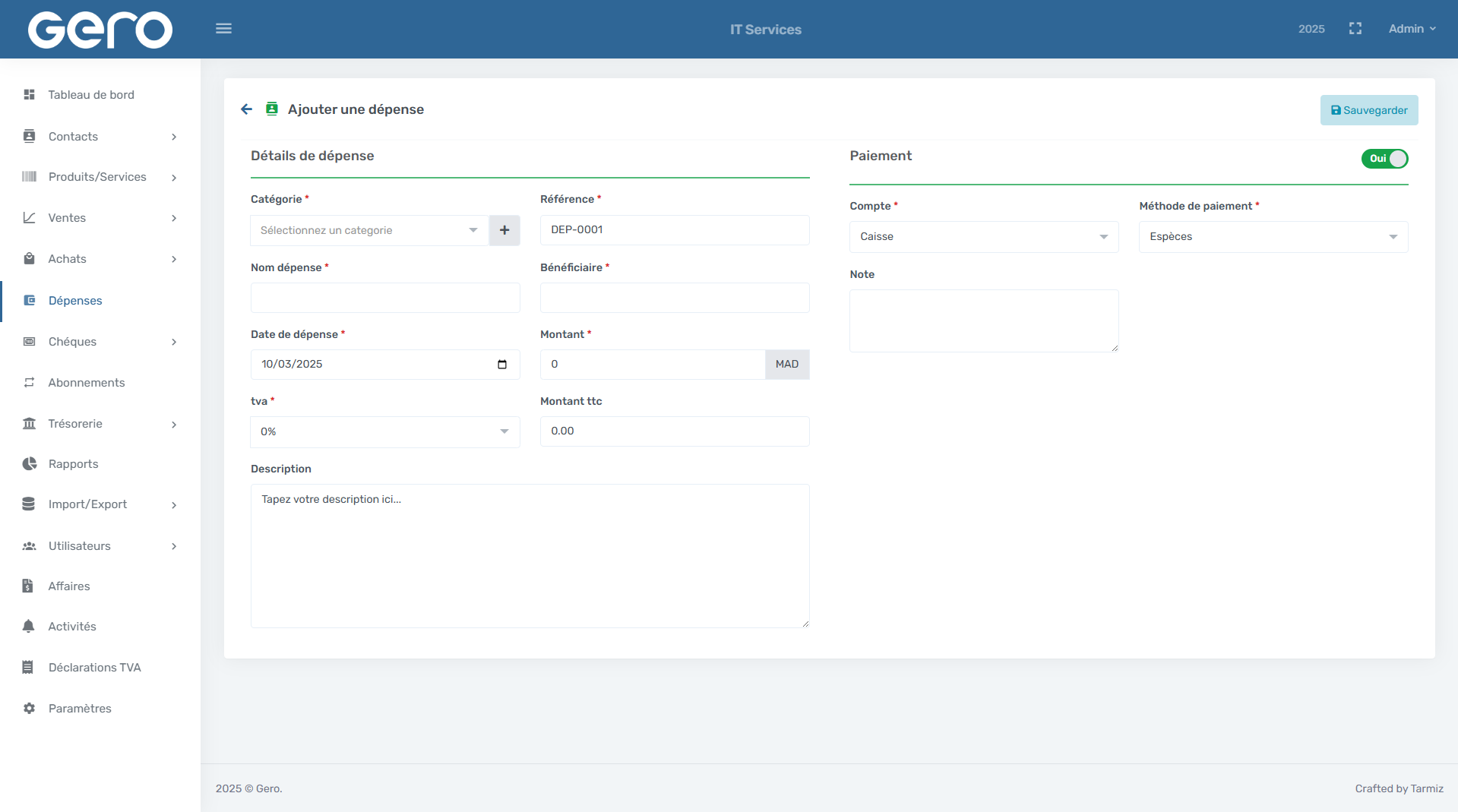Open the Catégorie dropdown
The height and width of the screenshot is (812, 1458).
click(x=369, y=230)
